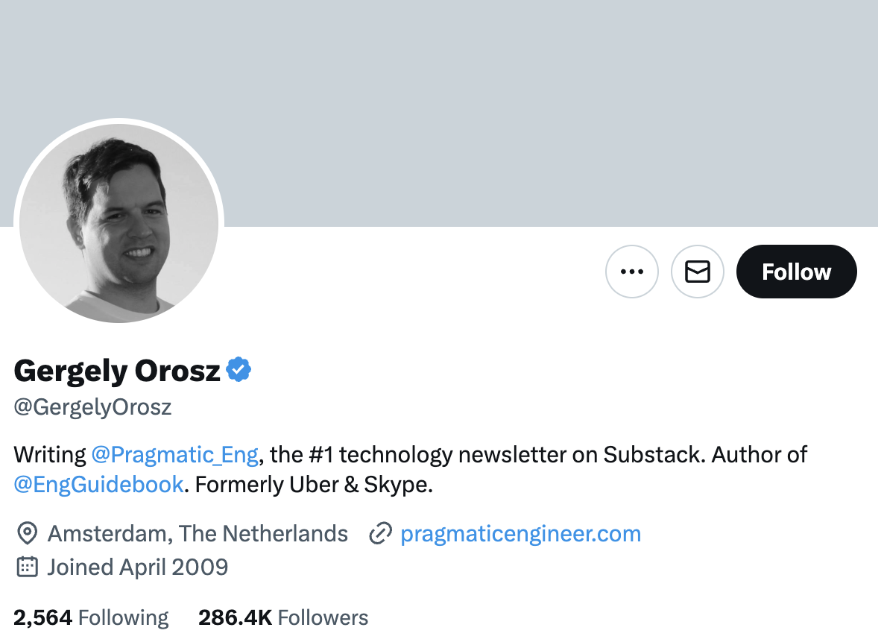This screenshot has height=637, width=878.
Task: Open the profile avatar photo
Action: 118,223
